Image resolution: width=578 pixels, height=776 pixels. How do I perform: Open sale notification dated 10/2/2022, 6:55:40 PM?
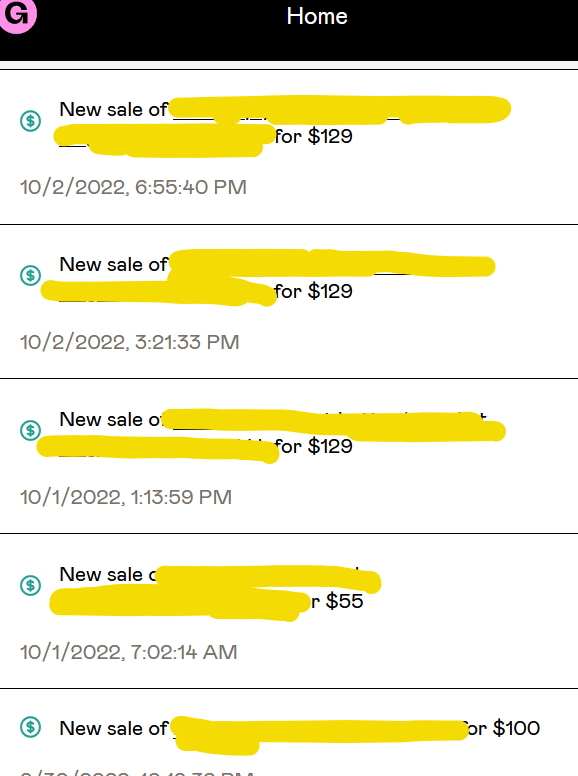pyautogui.click(x=289, y=147)
